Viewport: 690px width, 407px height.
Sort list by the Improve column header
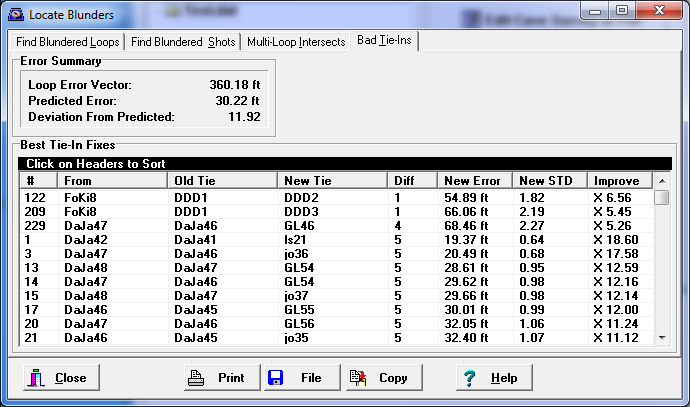[x=620, y=181]
